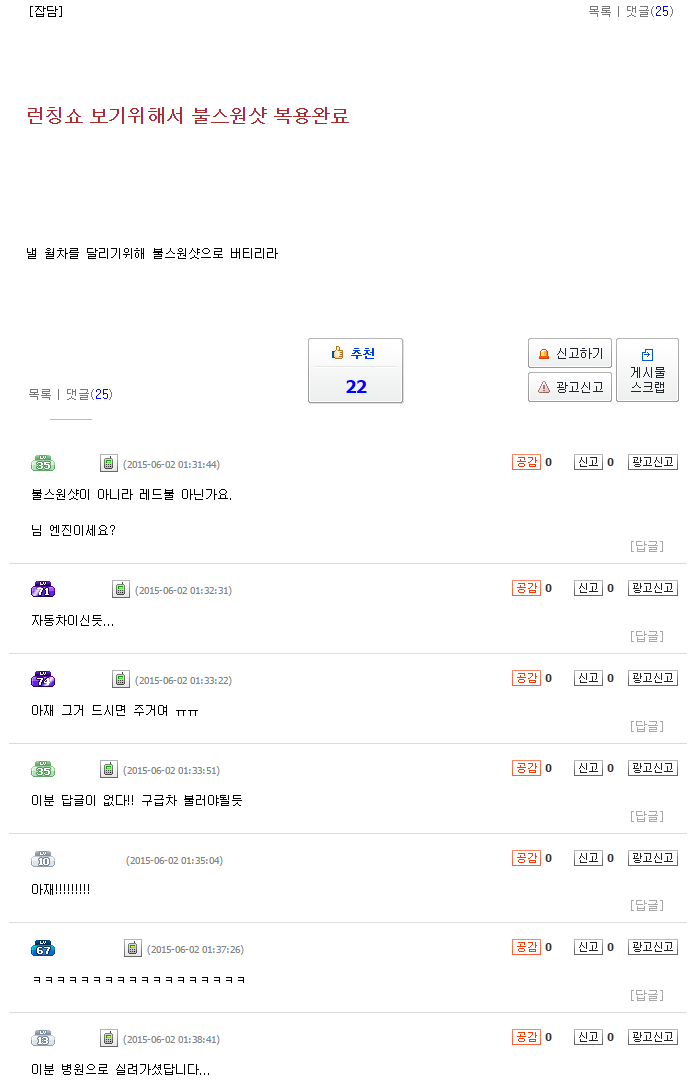Report the 아재 그거 드시면 comment with 신고
Screen dimensions: 690x1080
(588, 678)
